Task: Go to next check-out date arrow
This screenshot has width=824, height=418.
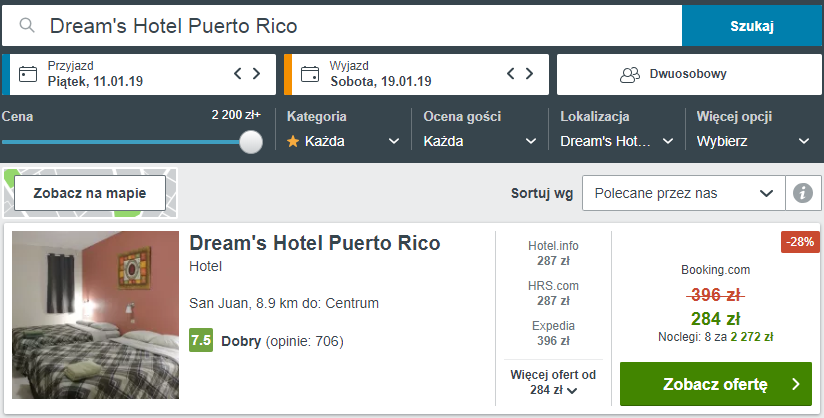Action: click(x=531, y=73)
